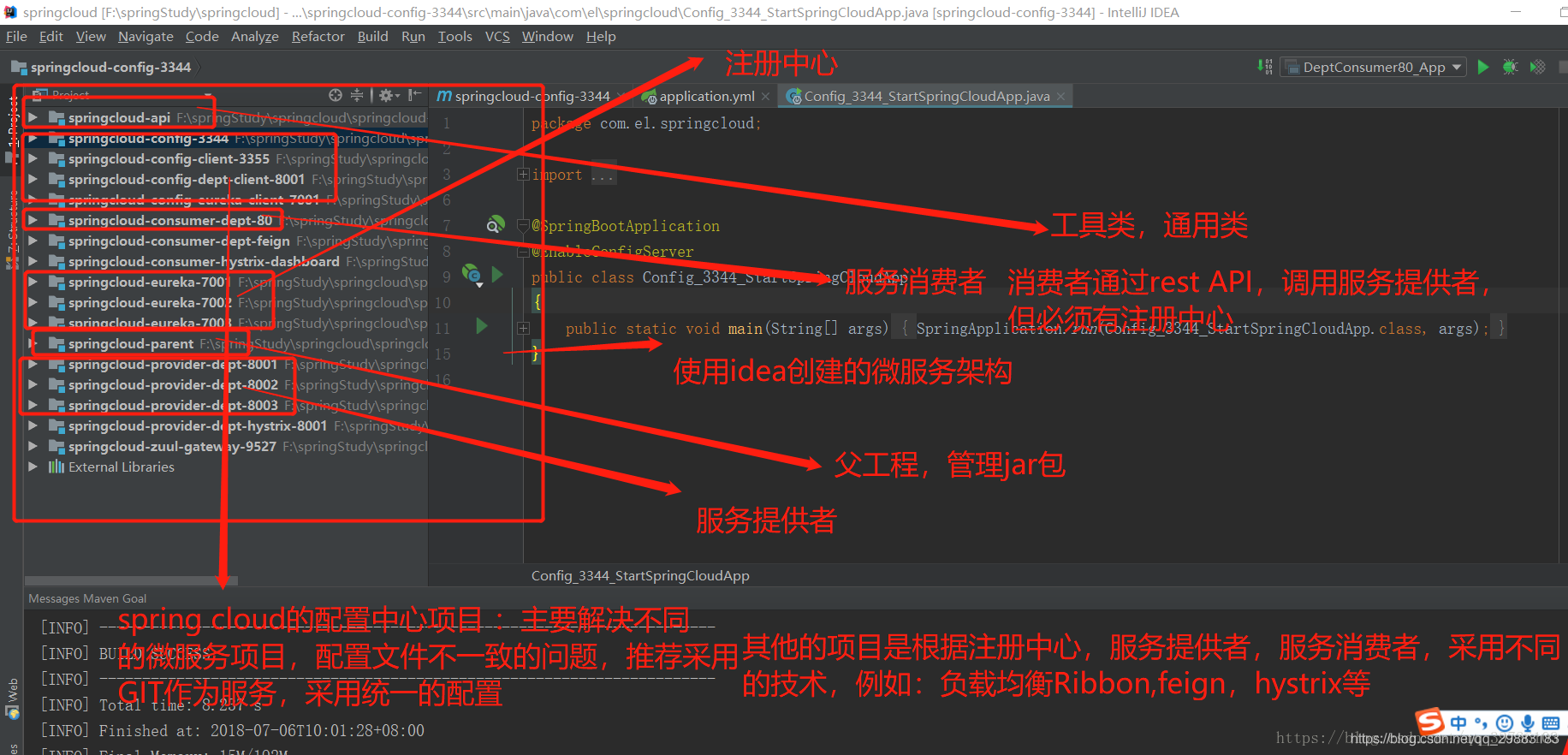Image resolution: width=1568 pixels, height=755 pixels.
Task: Open the Edit menu
Action: (x=51, y=36)
